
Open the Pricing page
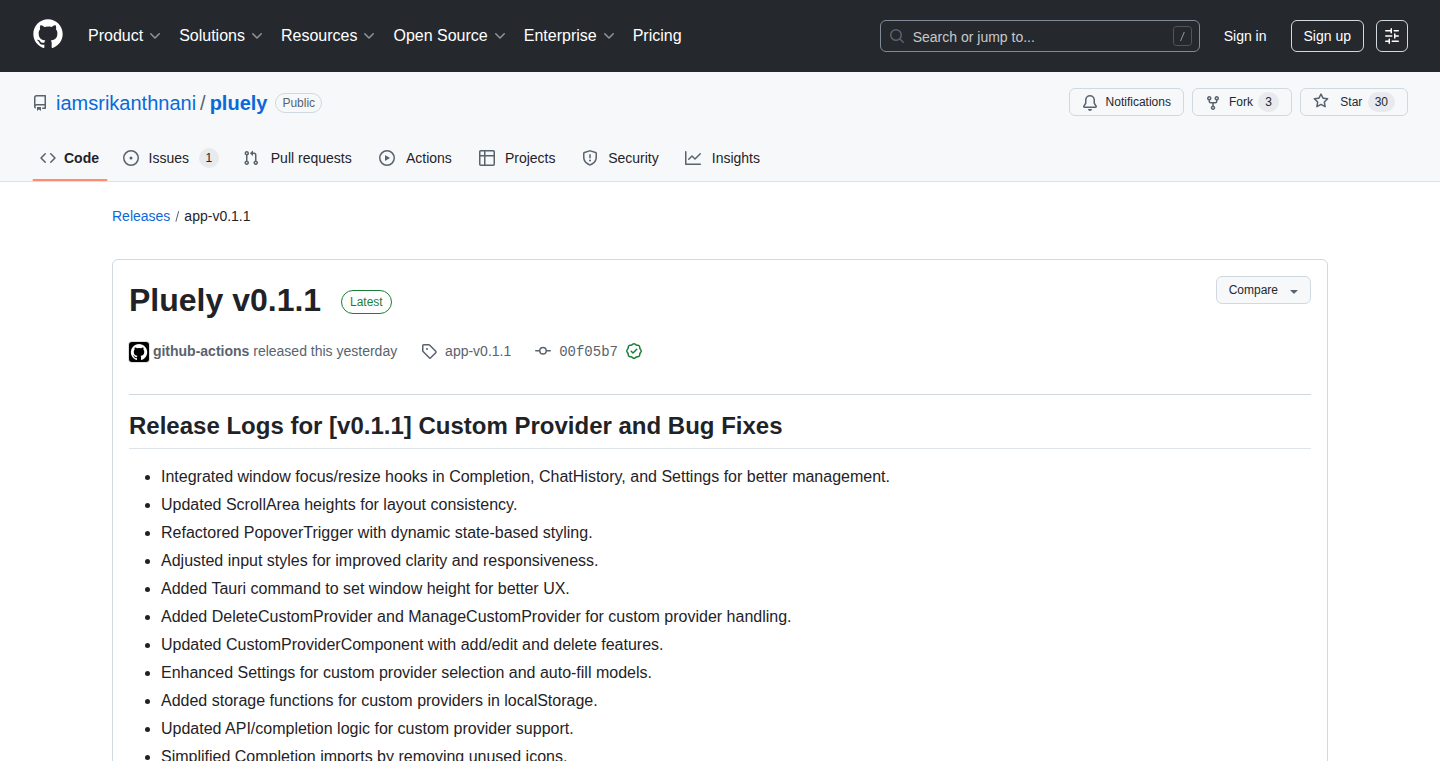click(657, 35)
